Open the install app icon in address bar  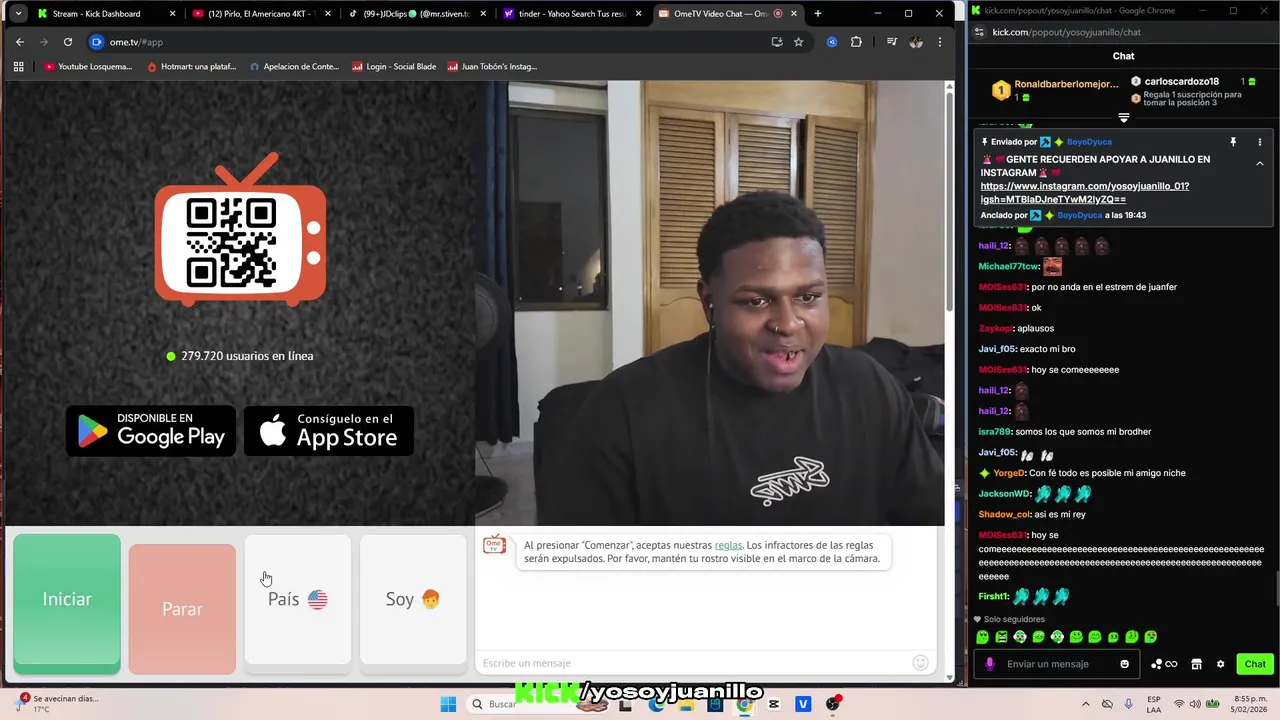click(x=777, y=42)
